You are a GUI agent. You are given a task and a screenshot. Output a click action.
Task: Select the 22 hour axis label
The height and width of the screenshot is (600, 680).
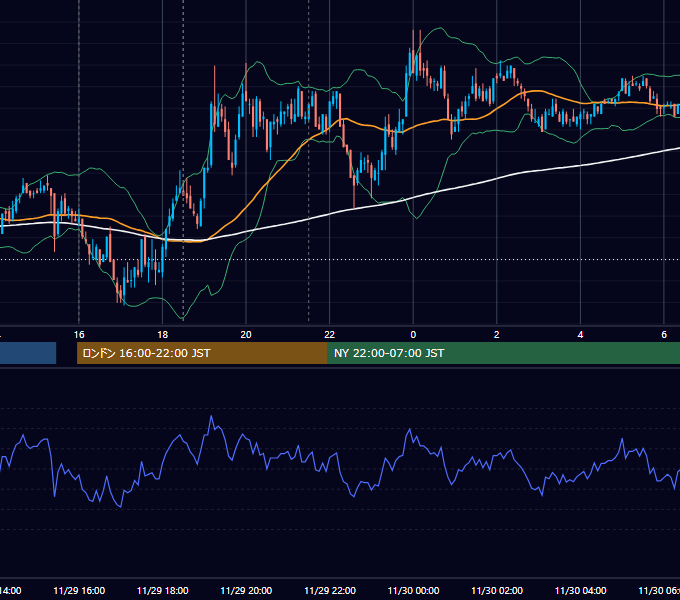click(330, 335)
